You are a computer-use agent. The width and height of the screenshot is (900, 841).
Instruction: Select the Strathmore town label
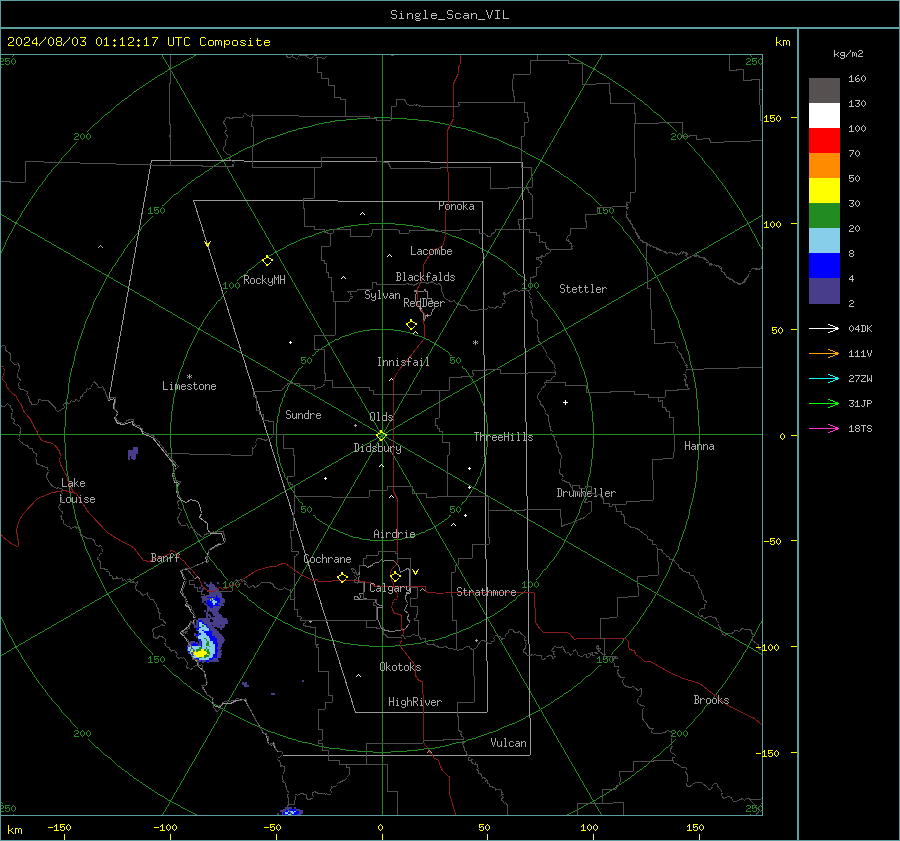click(486, 592)
